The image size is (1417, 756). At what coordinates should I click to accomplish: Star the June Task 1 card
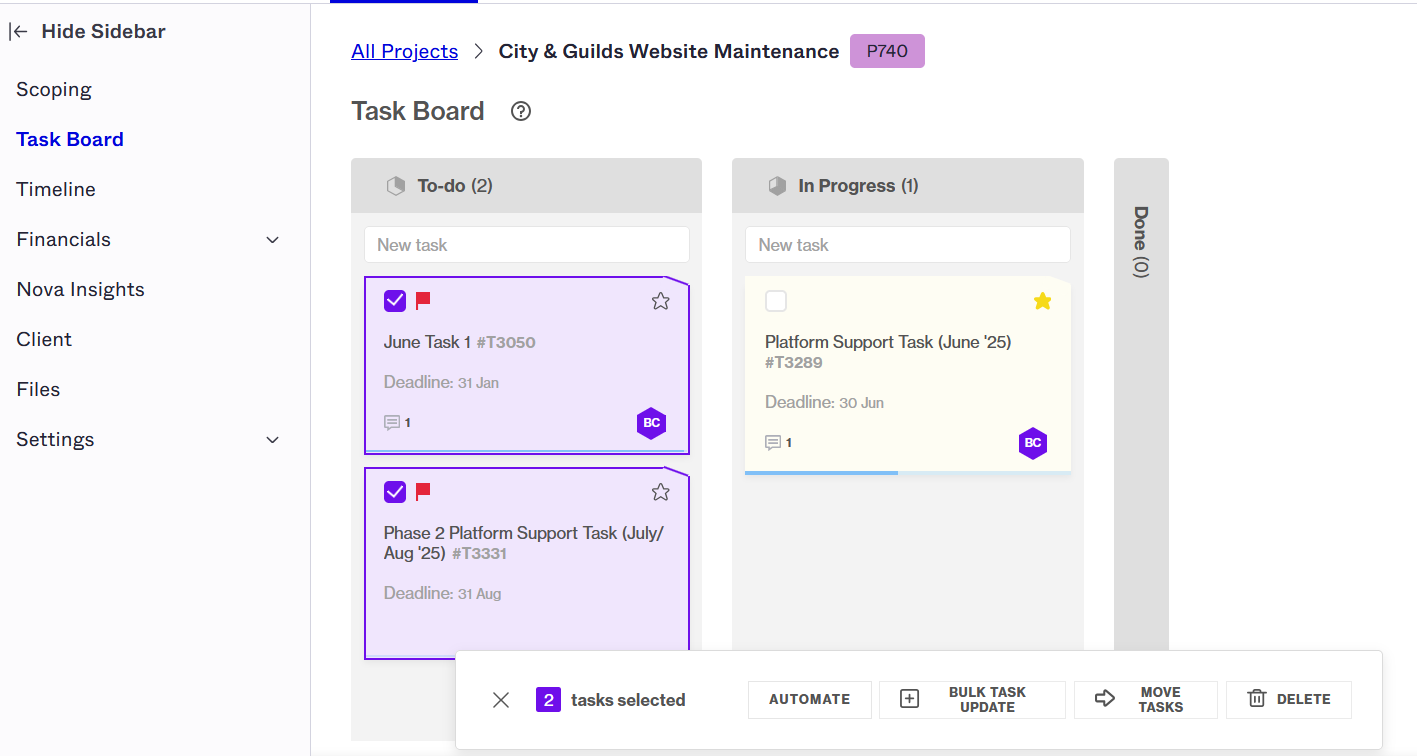[660, 301]
